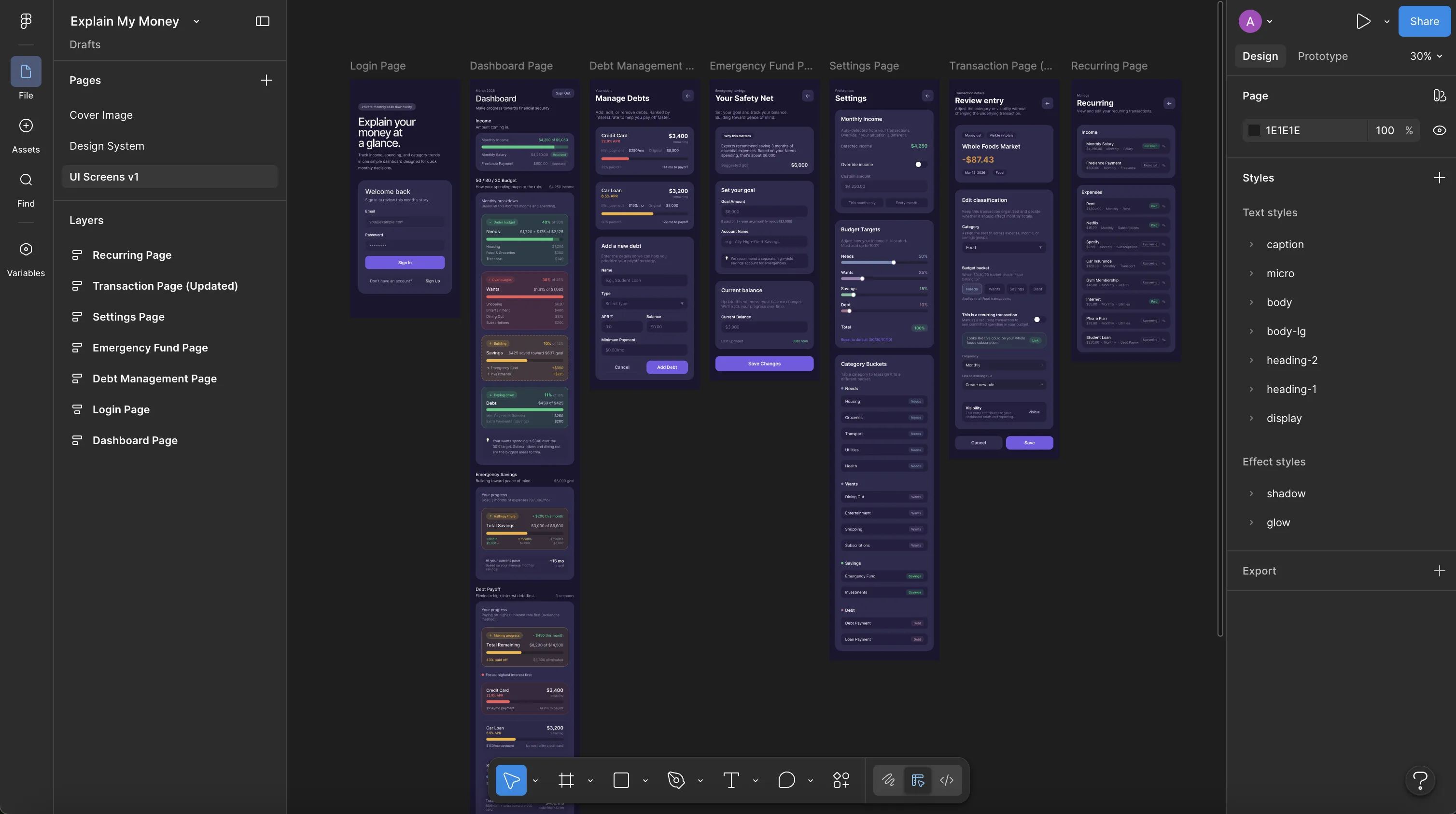Click the 1E1E1E page color swatch
Screen dimensions: 1456x814
pos(1254,130)
